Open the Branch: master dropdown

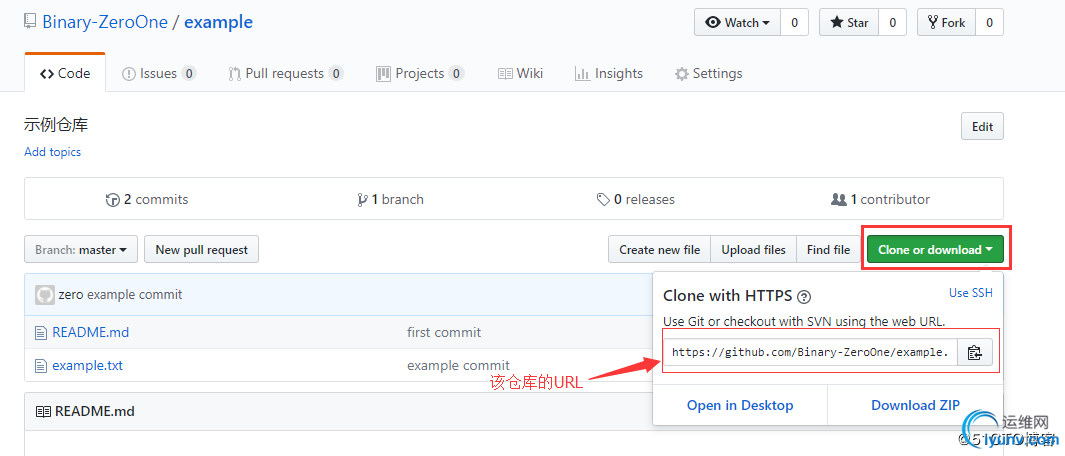(x=81, y=250)
